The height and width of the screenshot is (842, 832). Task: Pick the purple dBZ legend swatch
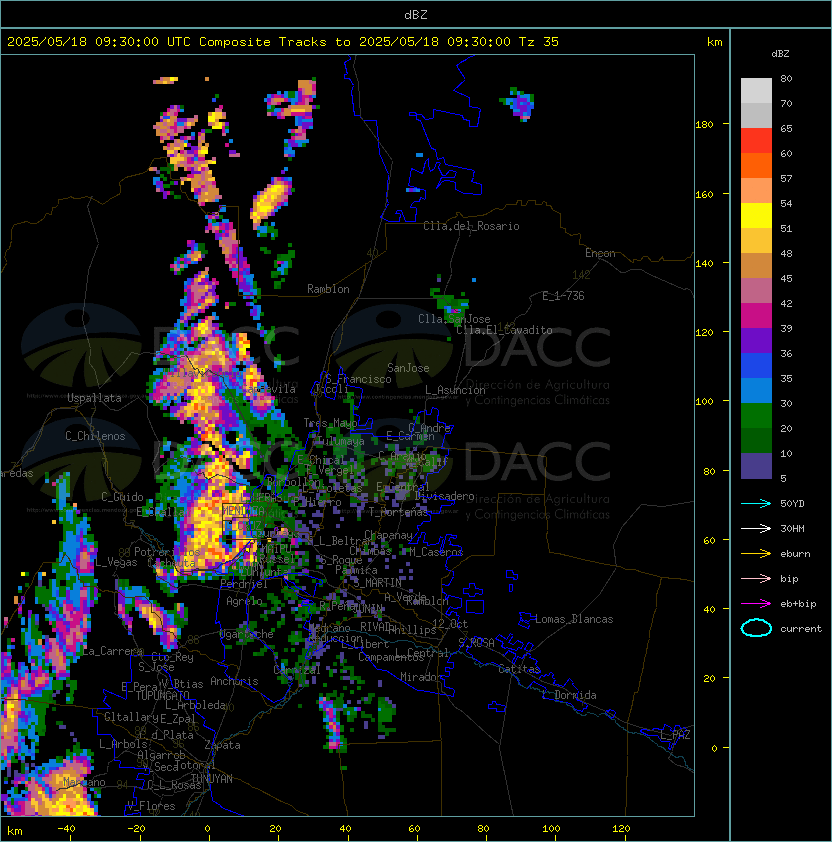[x=756, y=341]
